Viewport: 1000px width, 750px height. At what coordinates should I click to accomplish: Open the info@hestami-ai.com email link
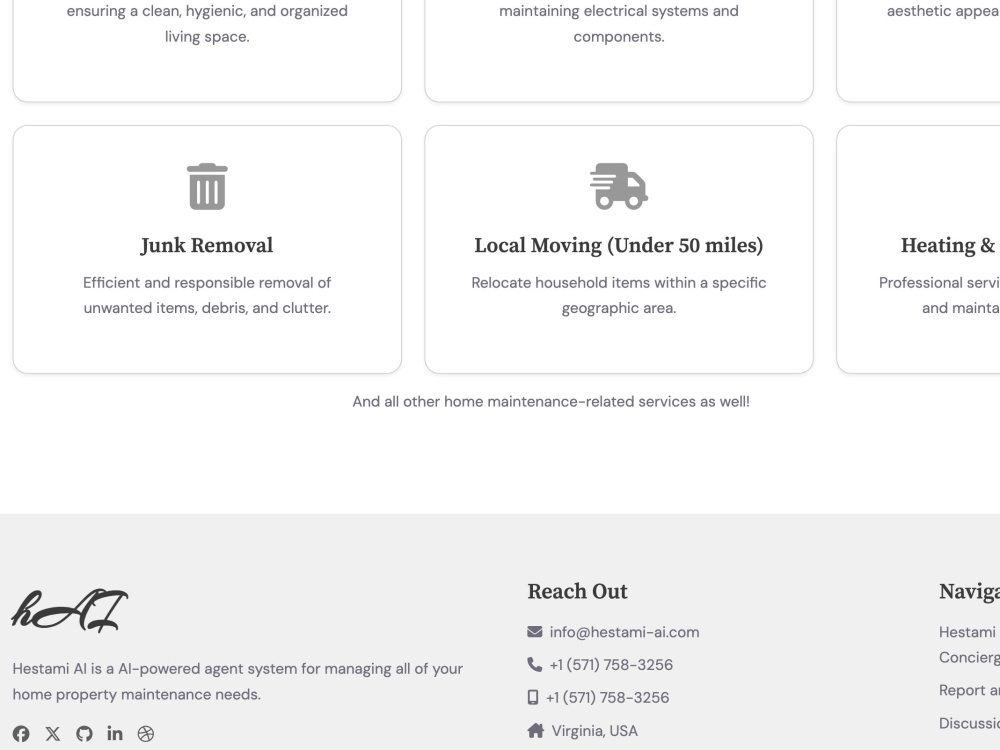click(624, 632)
